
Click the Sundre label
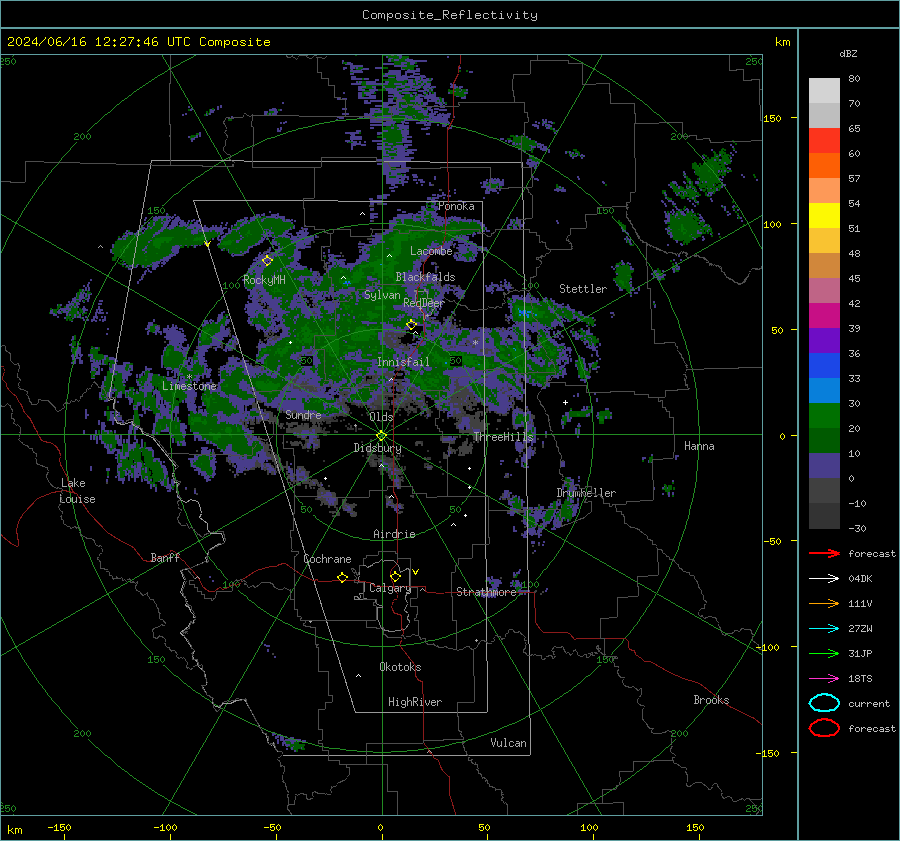(303, 414)
